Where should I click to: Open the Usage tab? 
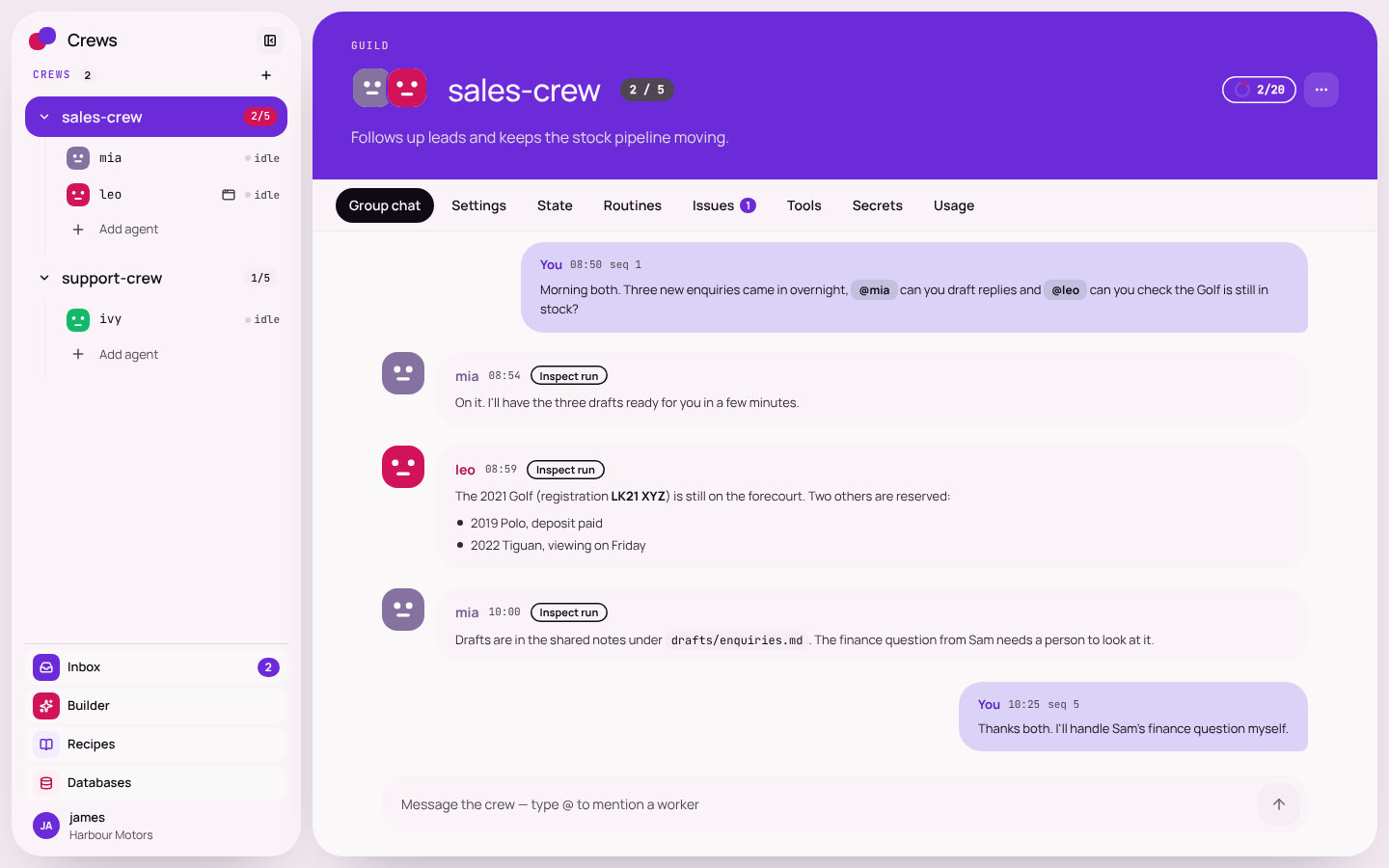click(x=954, y=205)
